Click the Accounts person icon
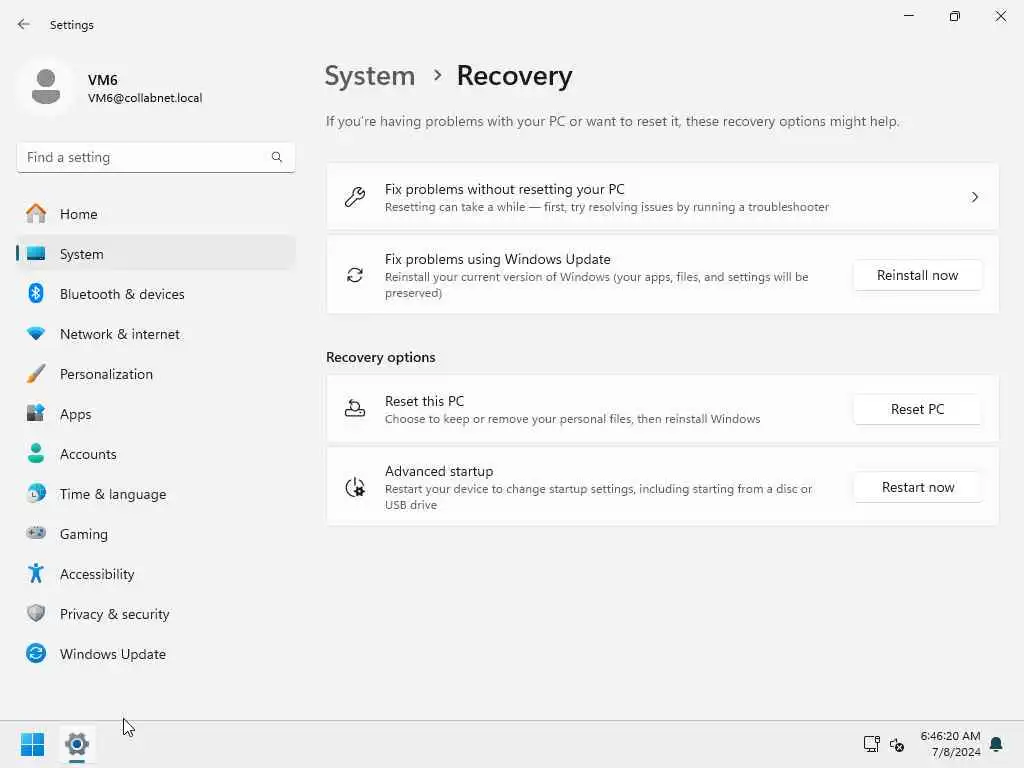The width and height of the screenshot is (1024, 768). click(x=36, y=453)
